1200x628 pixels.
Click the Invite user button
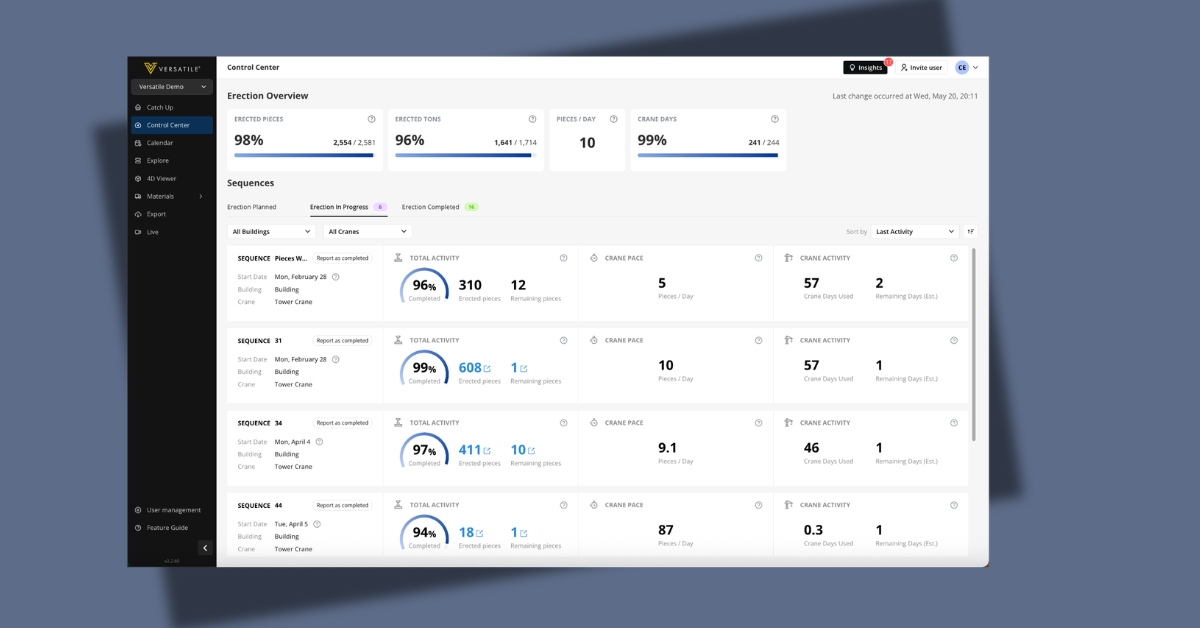pos(921,68)
